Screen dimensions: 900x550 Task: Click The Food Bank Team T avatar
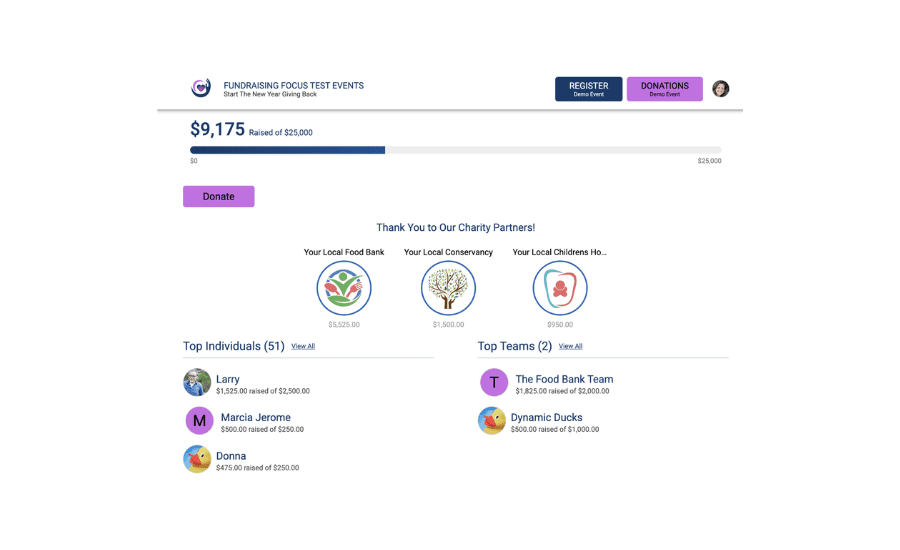[x=494, y=382]
